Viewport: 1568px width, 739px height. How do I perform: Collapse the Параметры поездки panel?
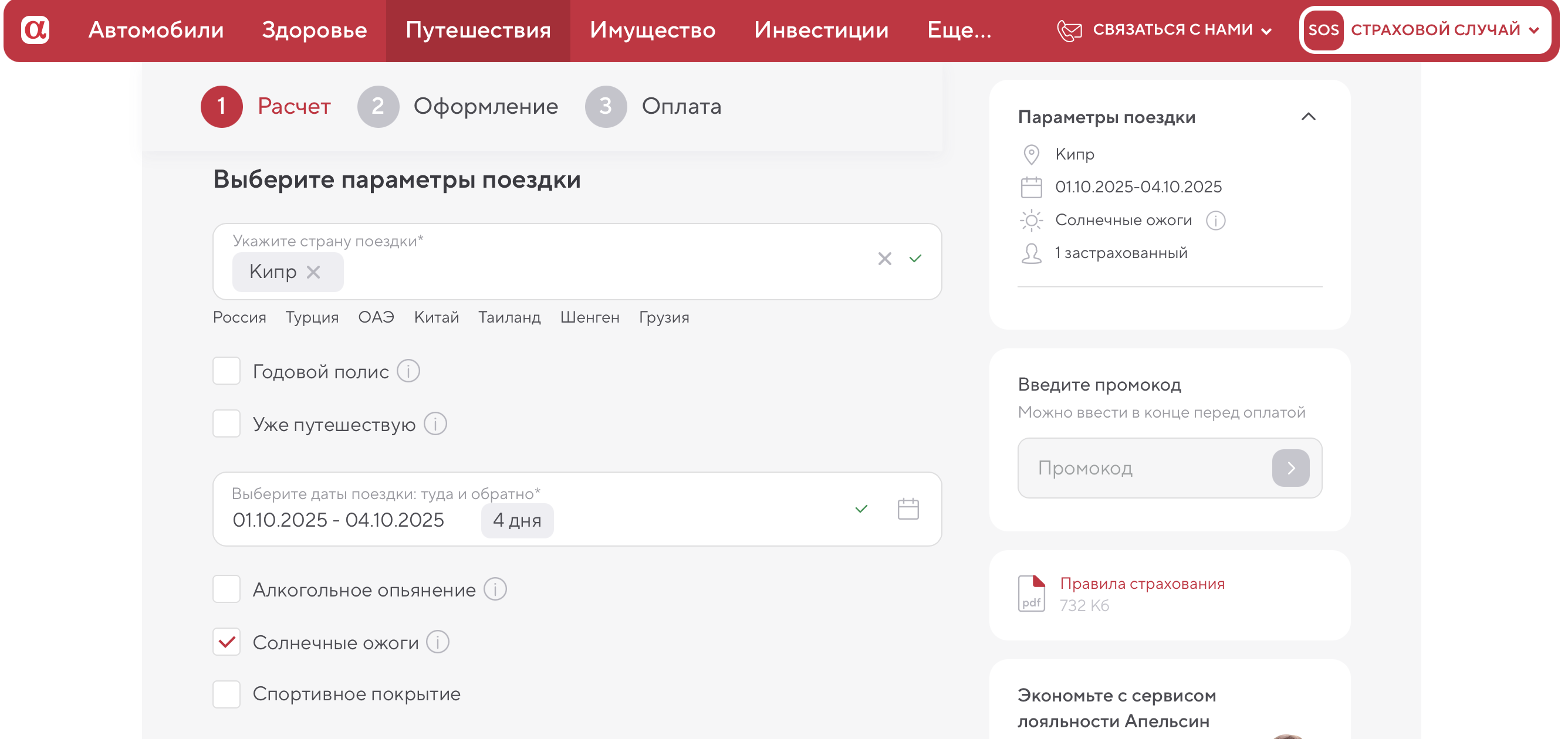click(1308, 117)
